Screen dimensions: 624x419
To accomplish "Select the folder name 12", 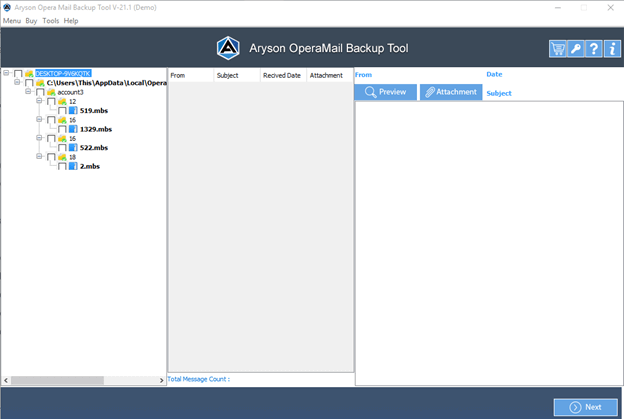I will point(72,101).
